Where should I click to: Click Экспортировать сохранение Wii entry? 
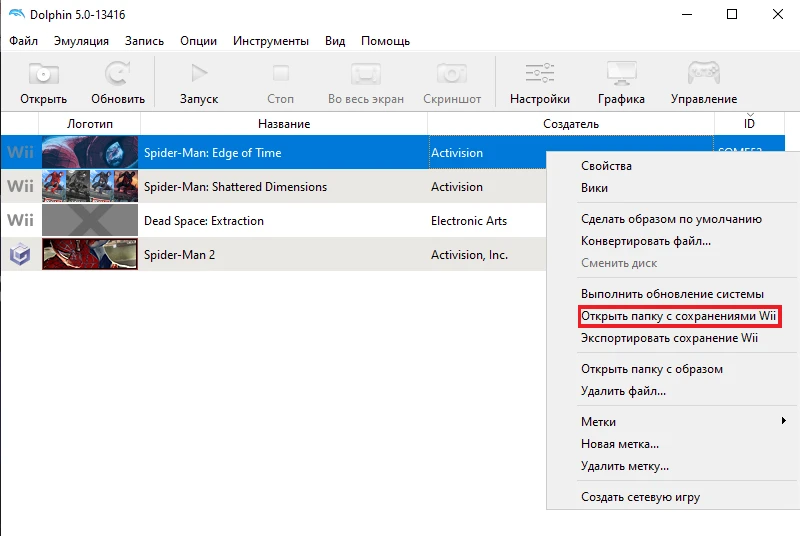(x=669, y=339)
